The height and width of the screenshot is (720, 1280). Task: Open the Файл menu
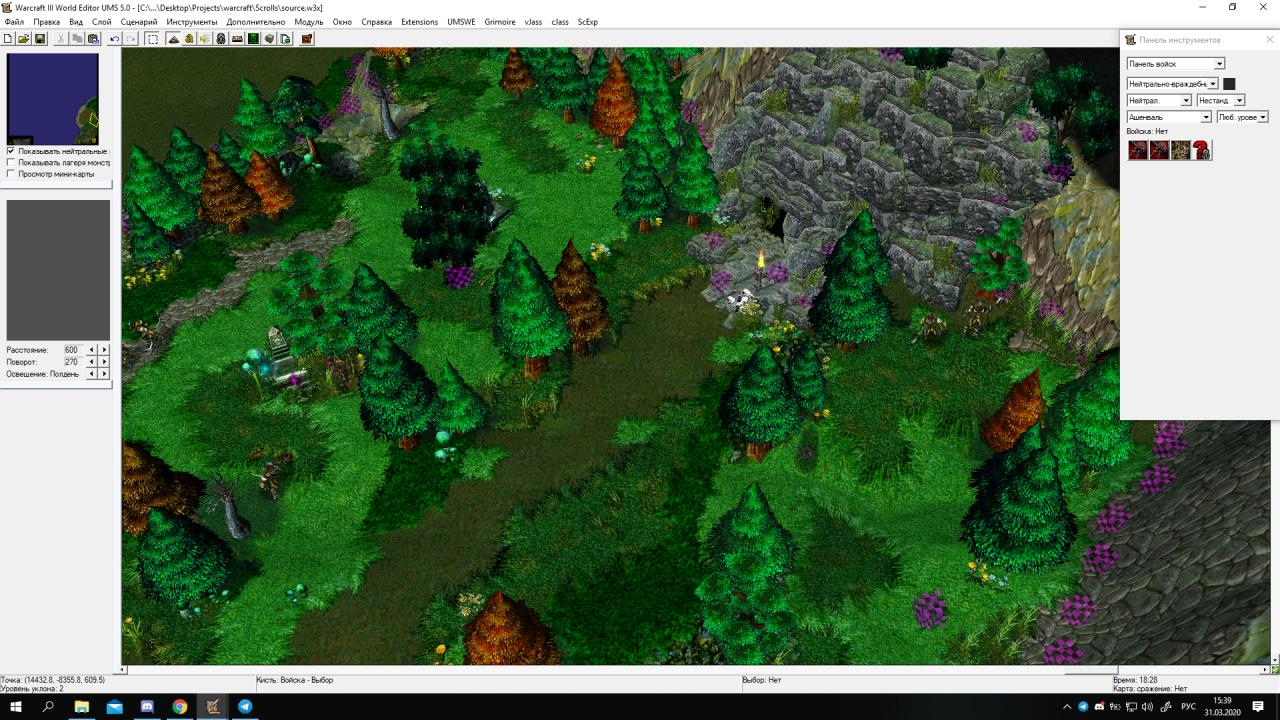point(14,22)
